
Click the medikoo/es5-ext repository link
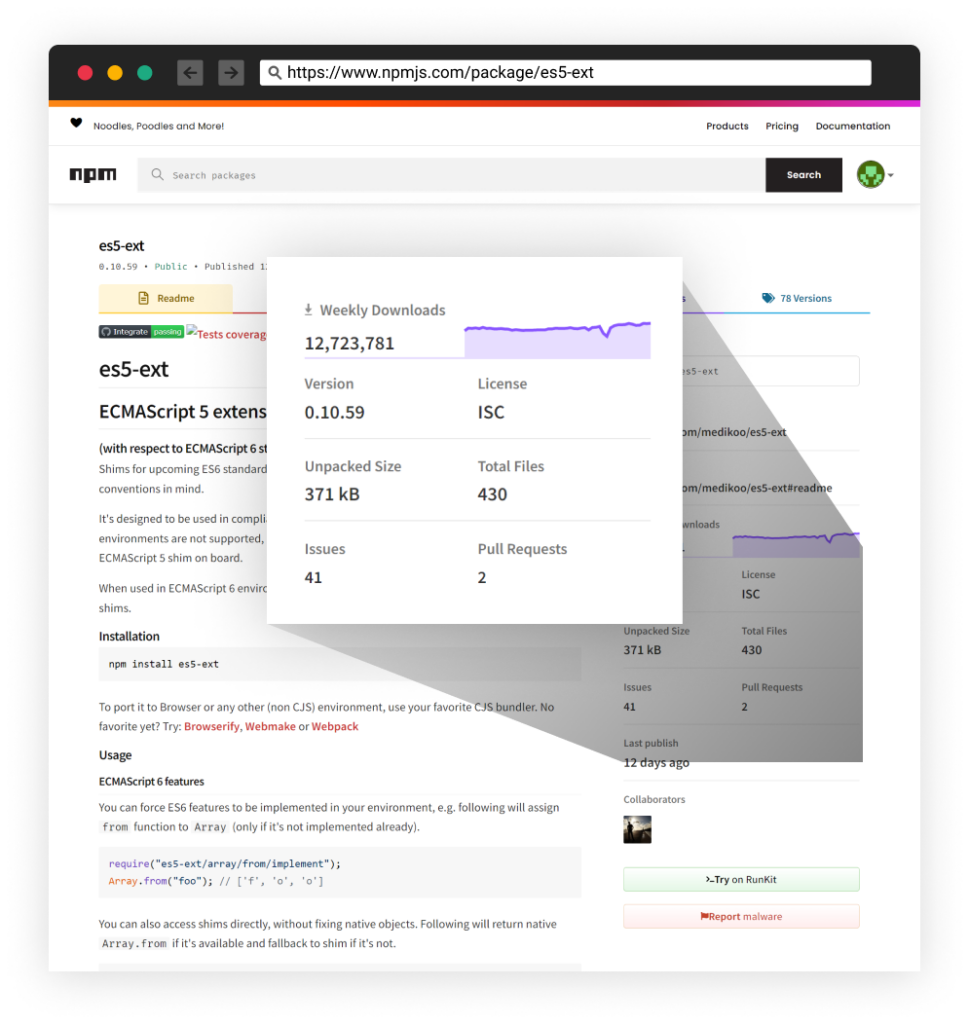[x=735, y=432]
